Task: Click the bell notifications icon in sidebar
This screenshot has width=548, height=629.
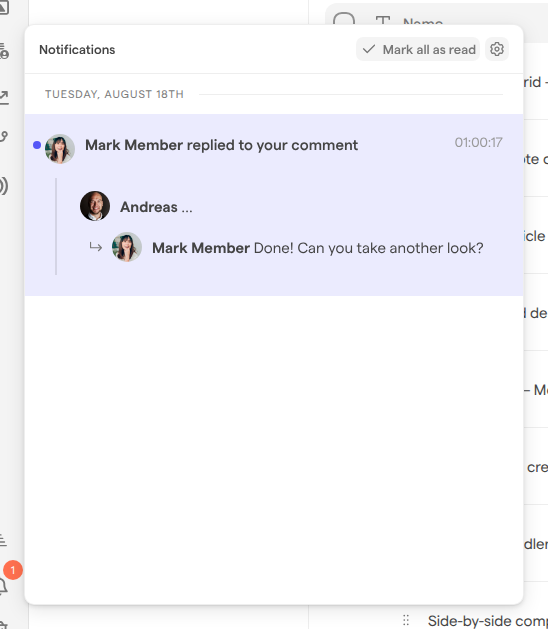Action: point(2,586)
